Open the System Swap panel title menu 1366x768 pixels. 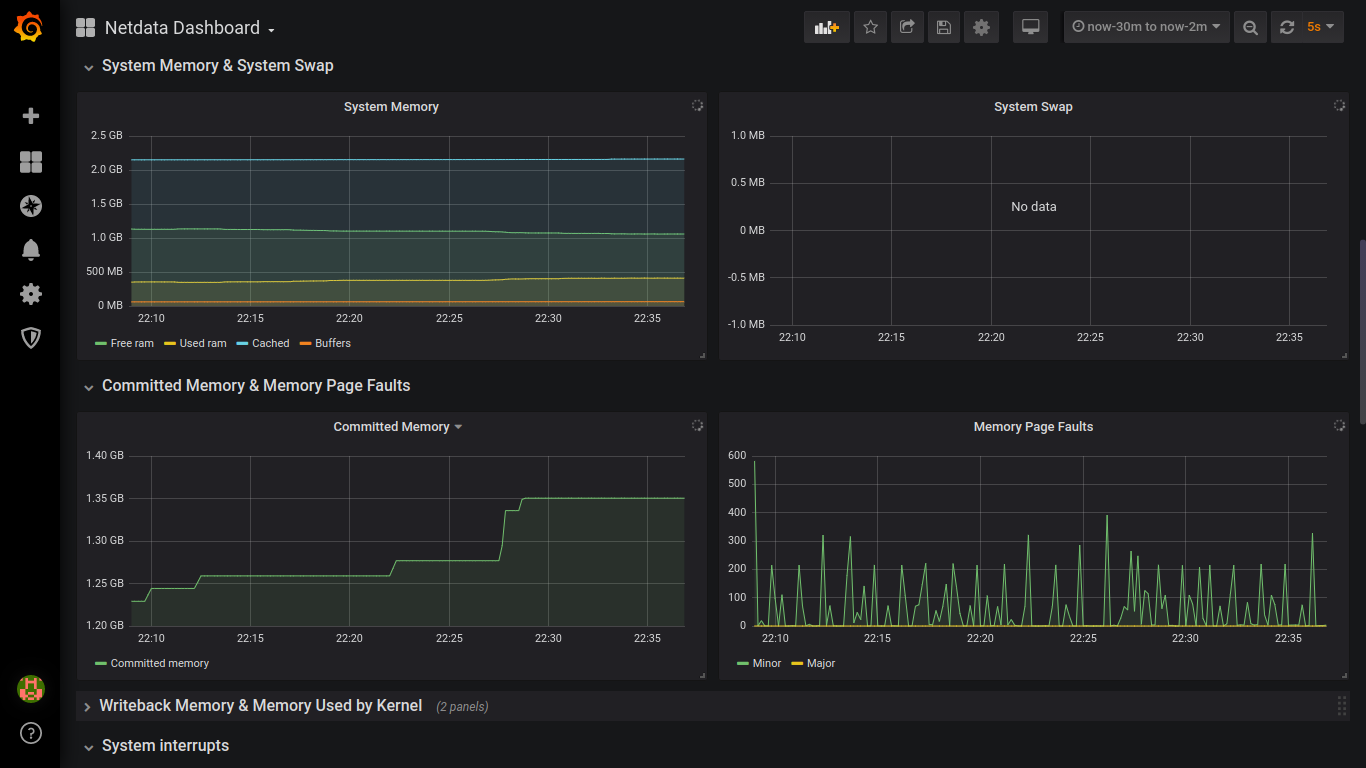pyautogui.click(x=1033, y=107)
